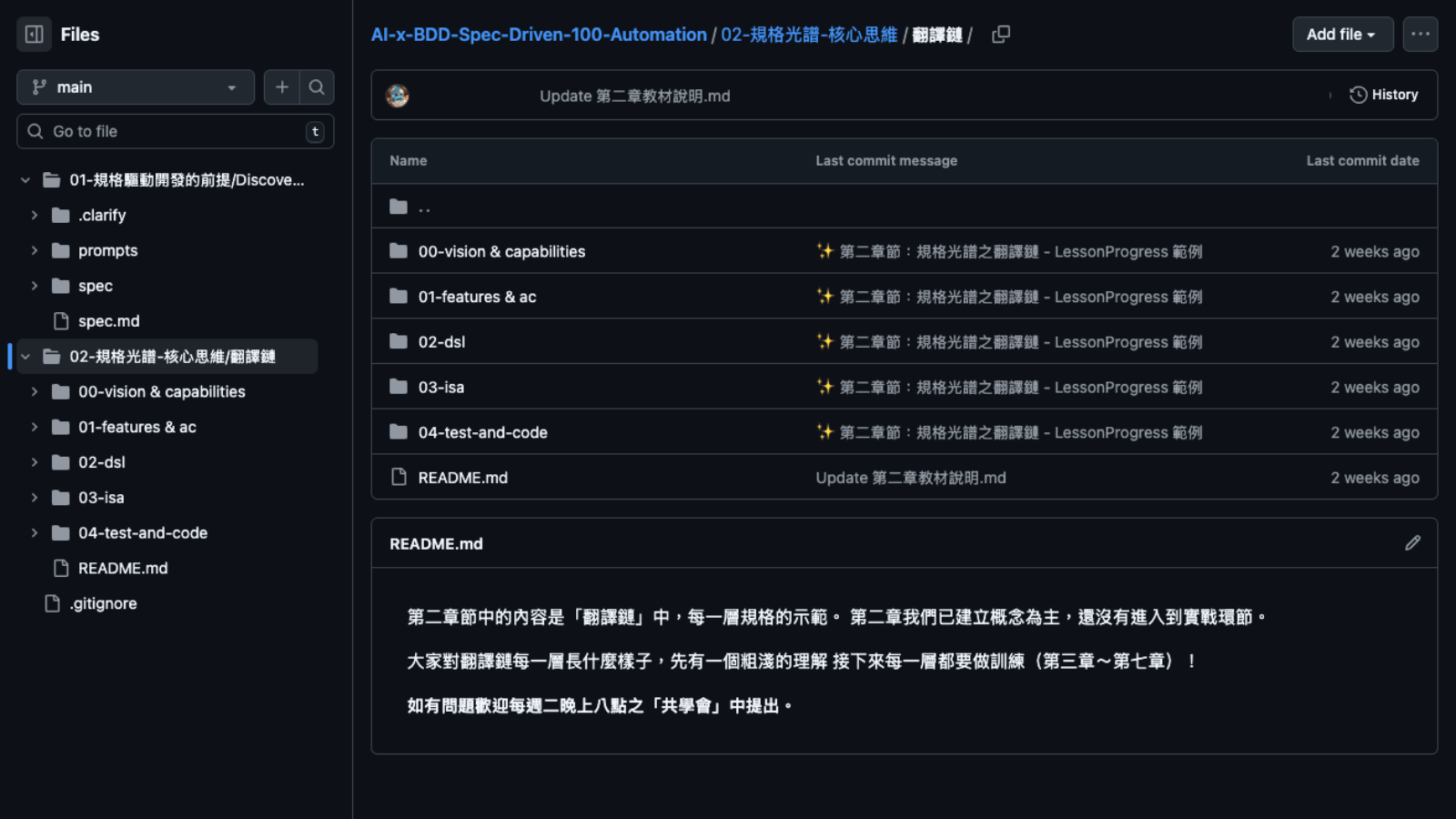The width and height of the screenshot is (1456, 819).
Task: Open the latest commit message Update 第二章教材說明.md
Action: pyautogui.click(x=634, y=96)
